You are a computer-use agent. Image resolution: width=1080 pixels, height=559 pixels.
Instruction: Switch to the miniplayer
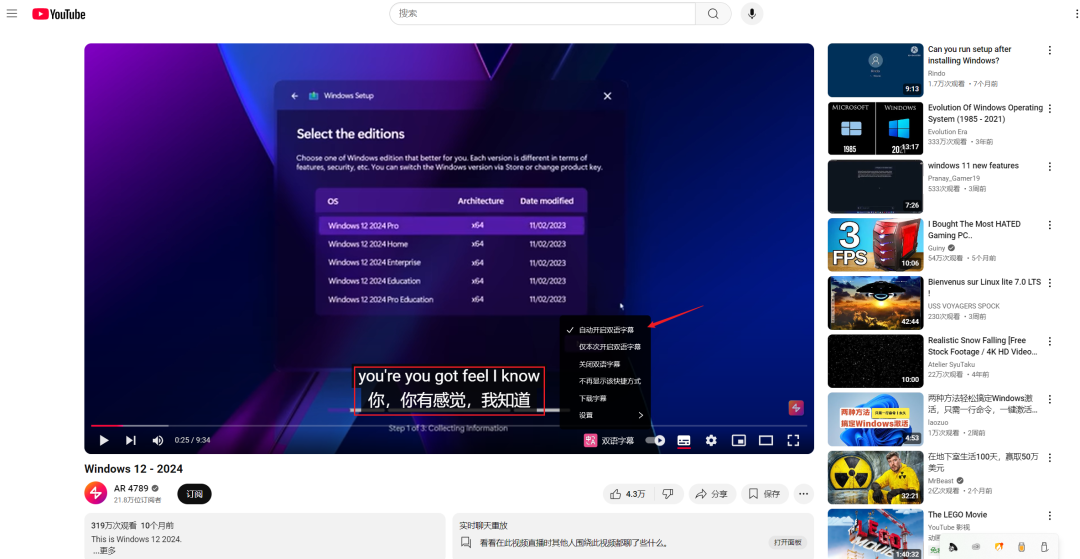point(738,440)
